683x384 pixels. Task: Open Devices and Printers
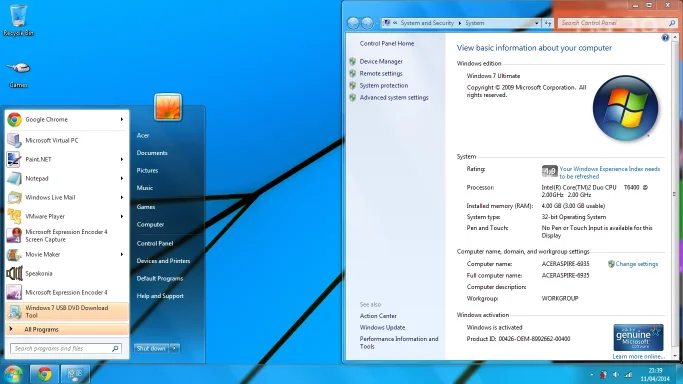coord(163,261)
